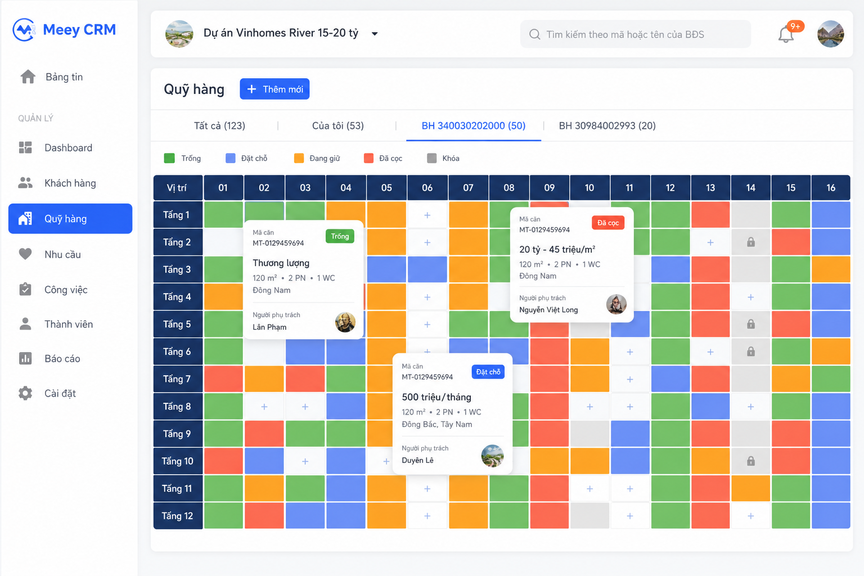864x576 pixels.
Task: Click the Meey CRM logo
Action: pos(64,30)
